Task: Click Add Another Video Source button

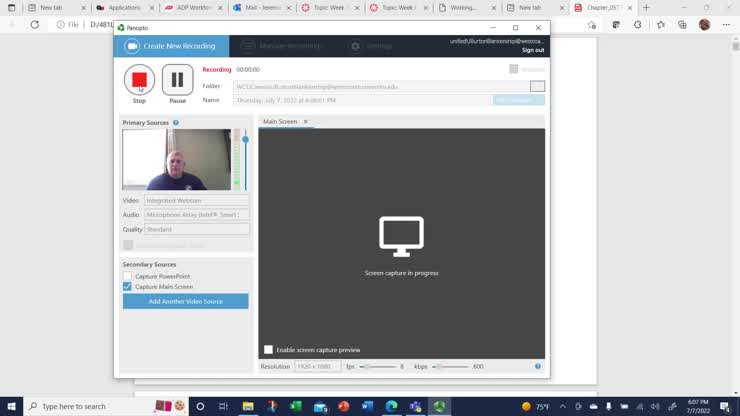Action: pos(185,301)
